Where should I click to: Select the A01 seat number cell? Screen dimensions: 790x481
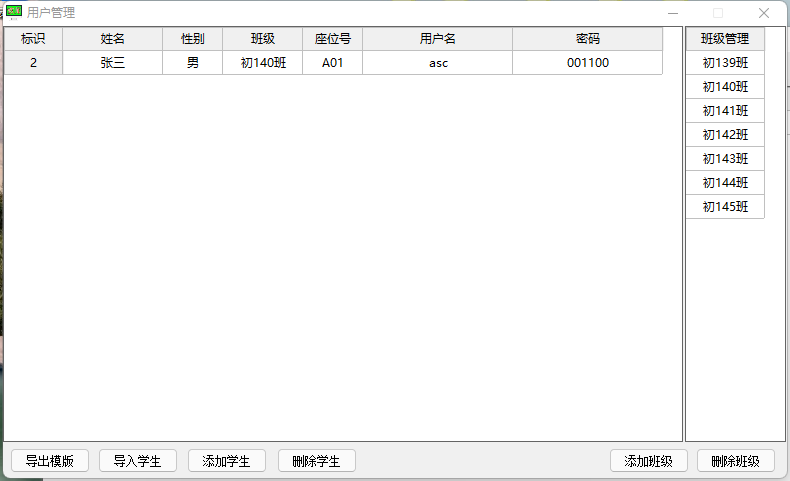333,62
